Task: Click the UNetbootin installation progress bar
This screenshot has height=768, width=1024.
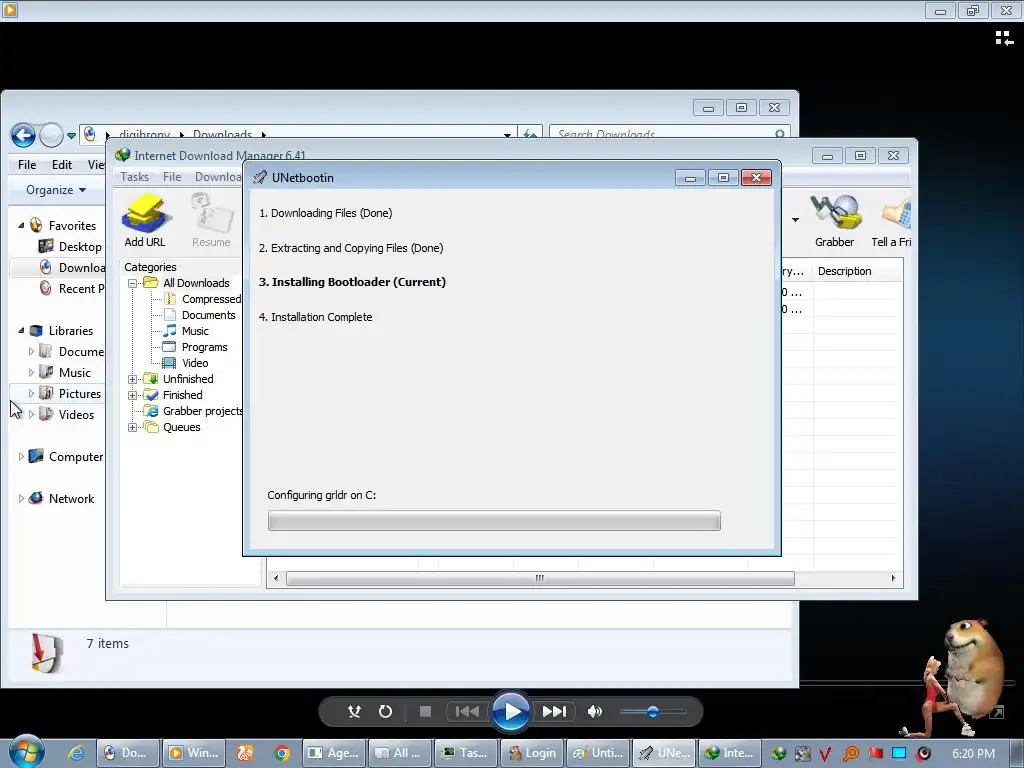Action: click(494, 520)
